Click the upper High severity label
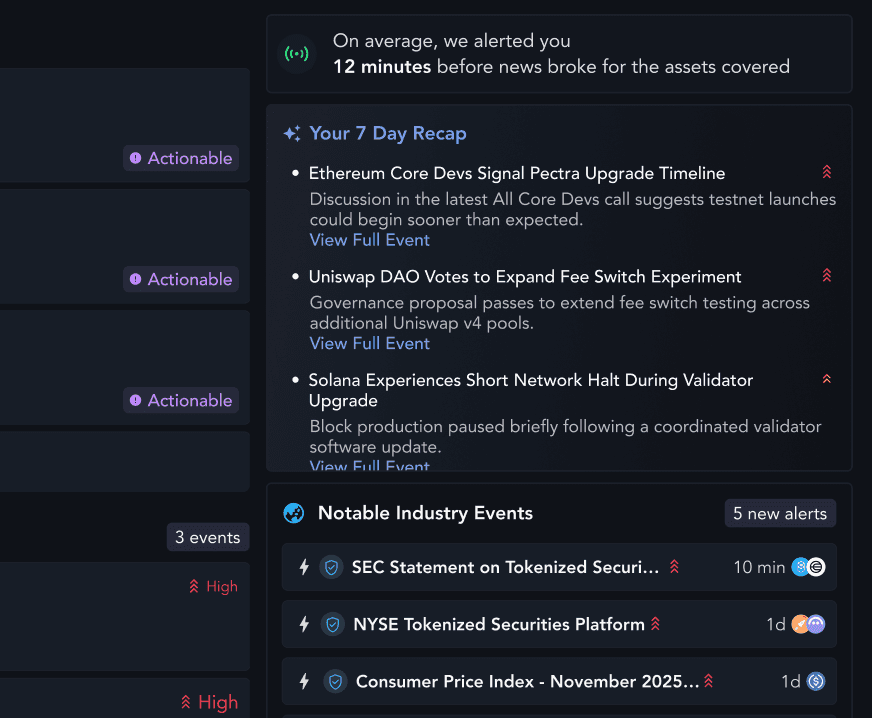Image resolution: width=872 pixels, height=718 pixels. [214, 586]
